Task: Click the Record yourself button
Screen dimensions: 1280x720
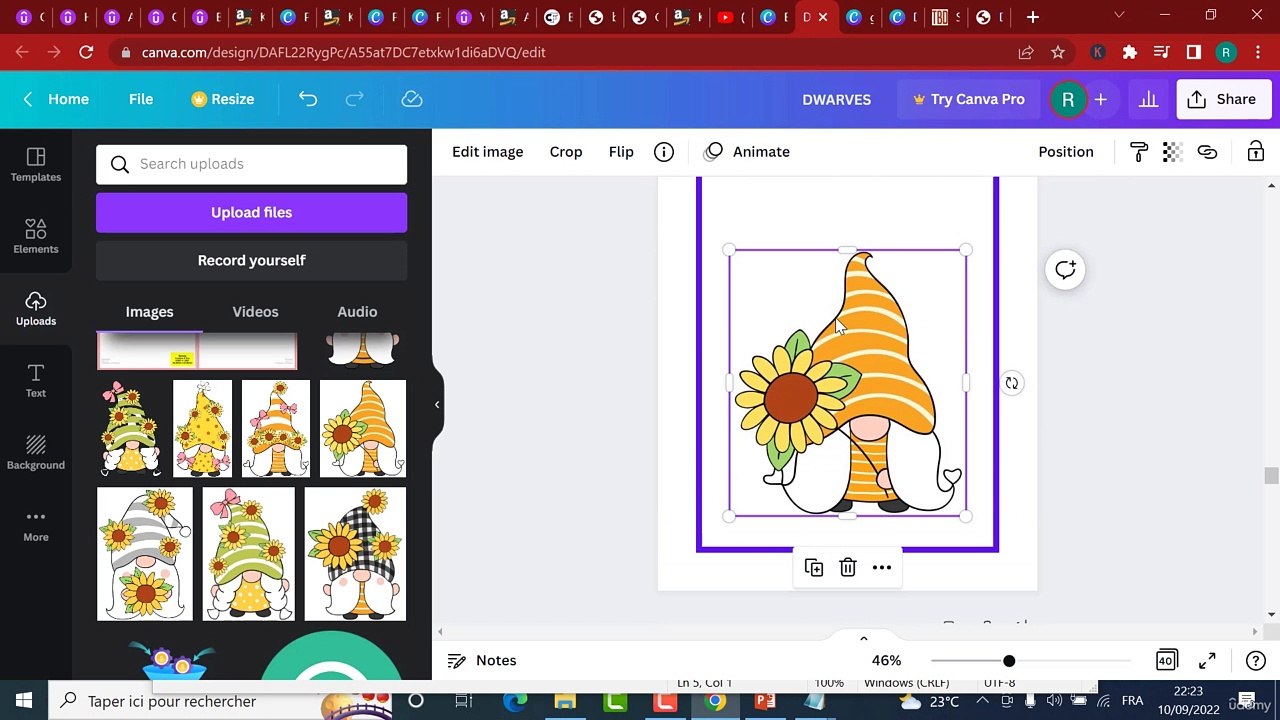Action: 252,261
